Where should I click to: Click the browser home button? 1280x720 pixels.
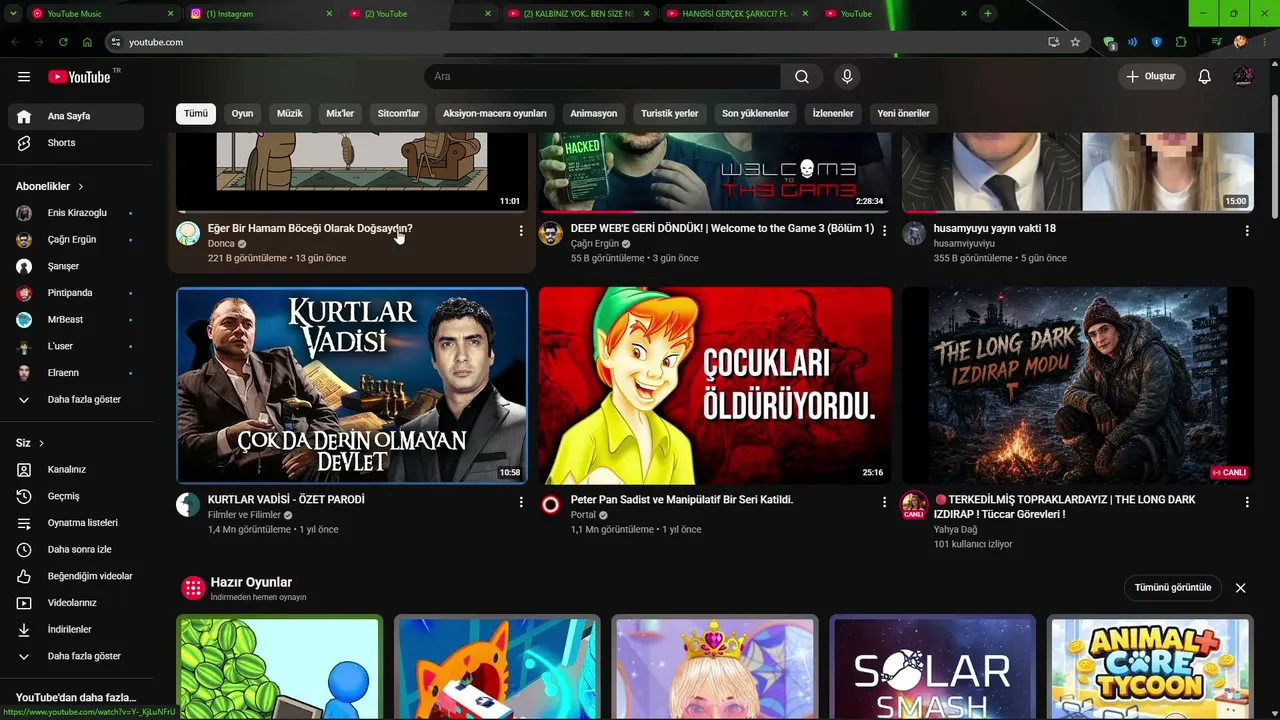pyautogui.click(x=88, y=42)
